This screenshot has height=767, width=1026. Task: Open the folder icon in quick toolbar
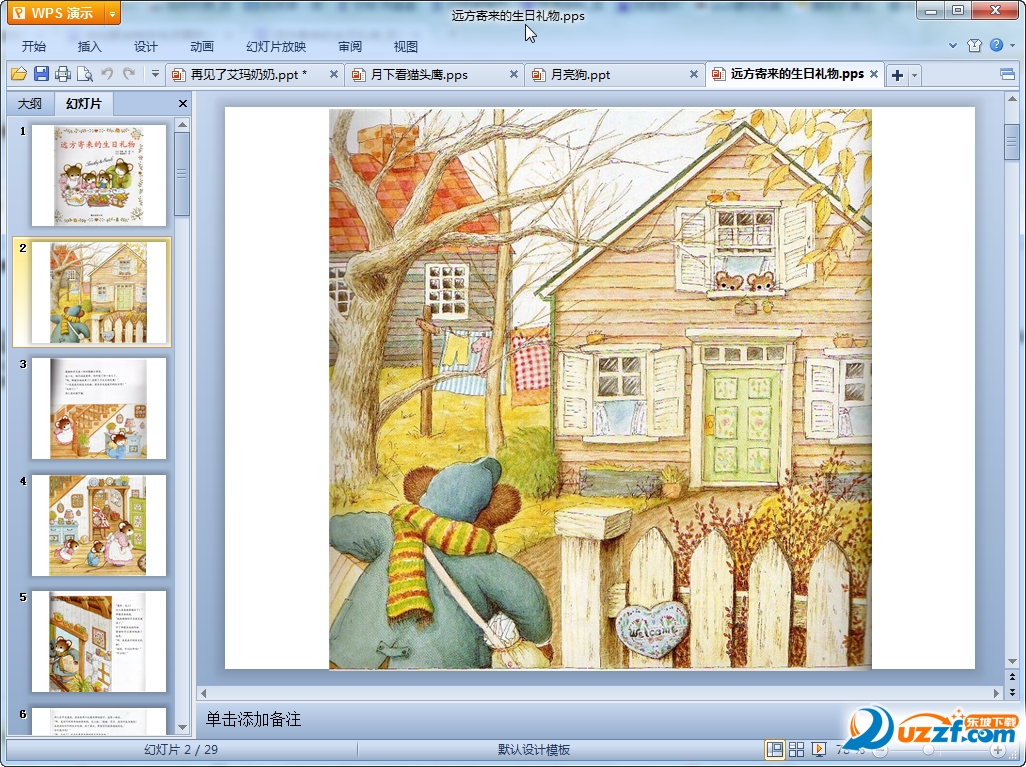pyautogui.click(x=18, y=74)
